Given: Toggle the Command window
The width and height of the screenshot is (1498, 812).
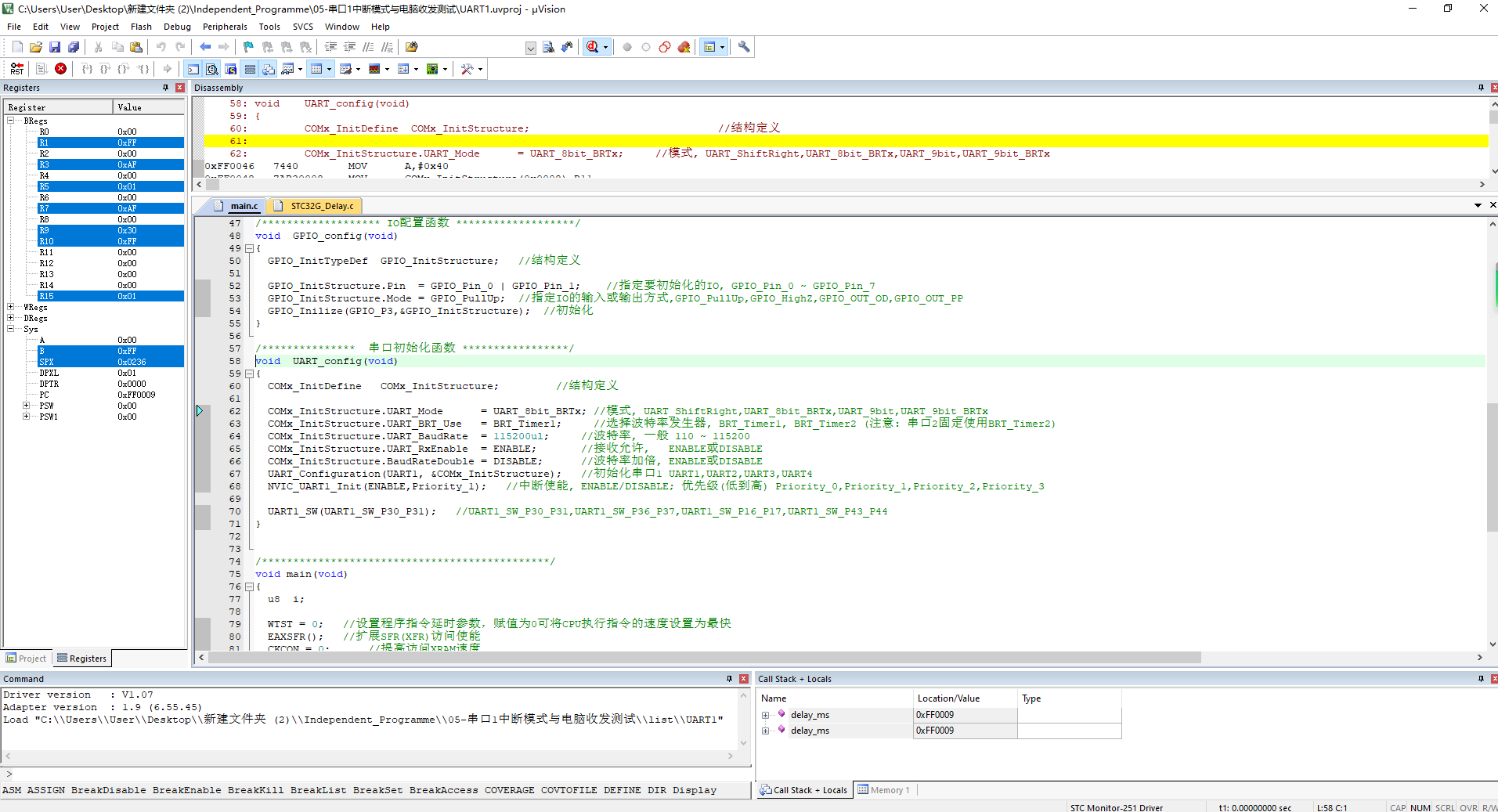Looking at the screenshot, I should click(x=193, y=69).
